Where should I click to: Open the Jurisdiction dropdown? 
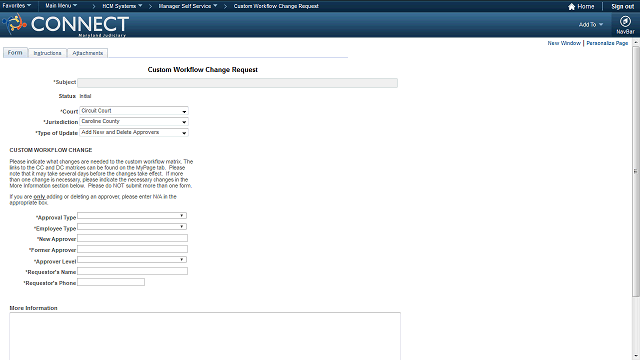tap(134, 122)
